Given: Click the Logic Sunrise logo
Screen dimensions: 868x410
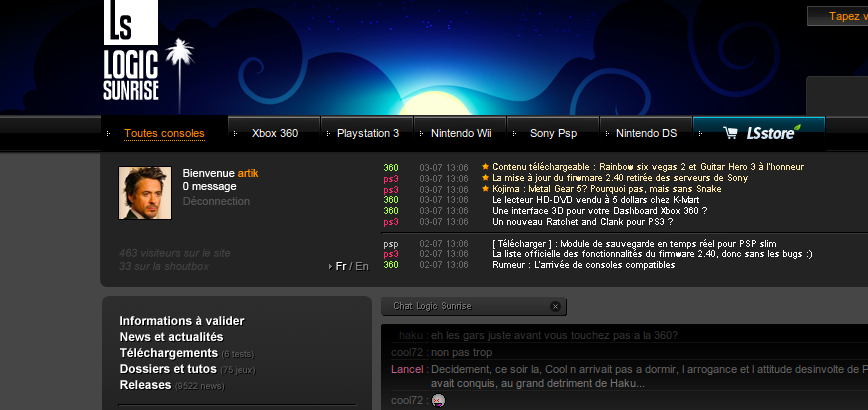Looking at the screenshot, I should pyautogui.click(x=131, y=51).
